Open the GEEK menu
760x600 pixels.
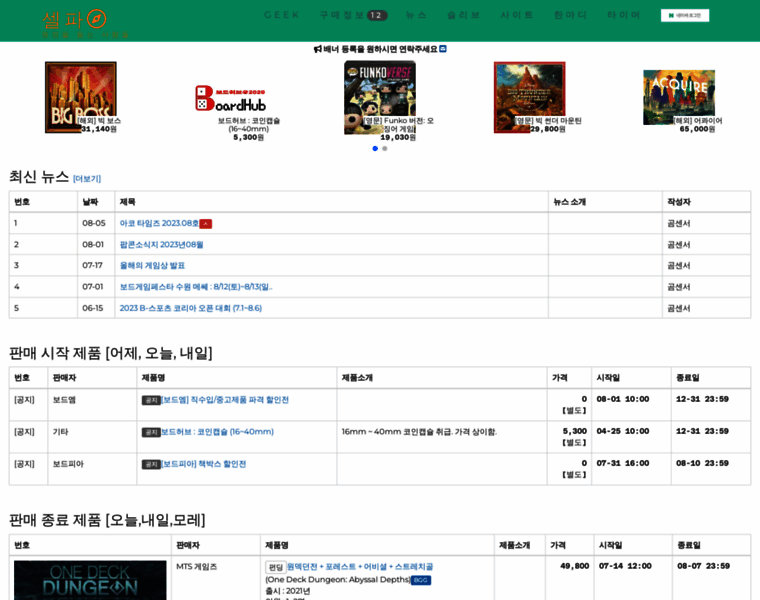tap(282, 15)
